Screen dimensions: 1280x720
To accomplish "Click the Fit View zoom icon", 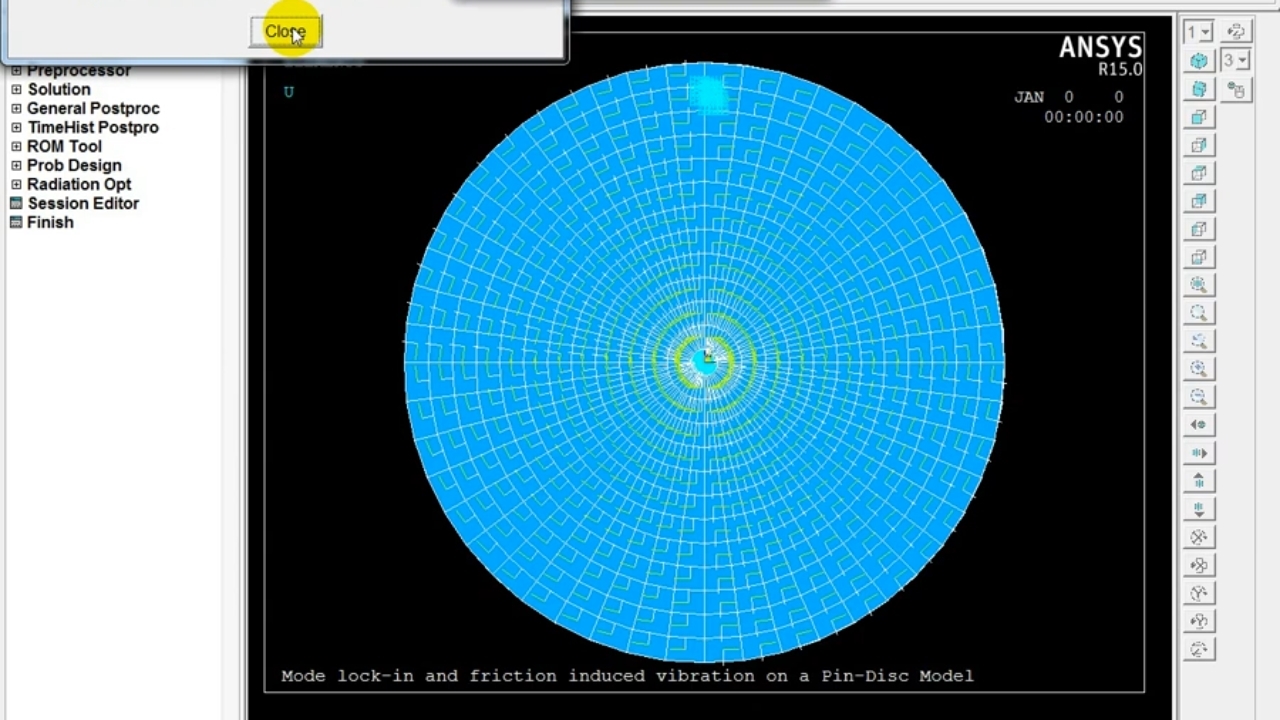I will pos(1199,285).
